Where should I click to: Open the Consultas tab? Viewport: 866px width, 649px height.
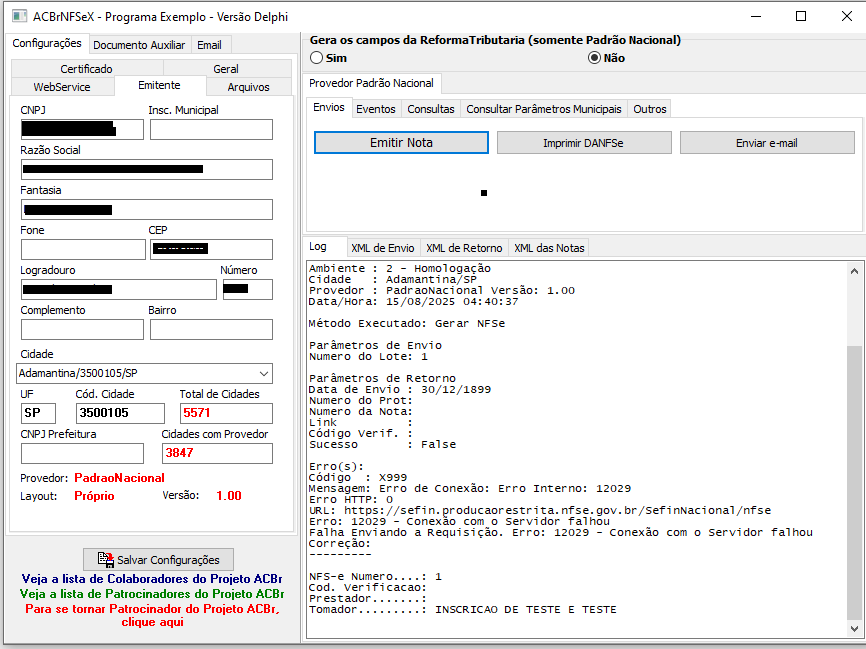(431, 109)
